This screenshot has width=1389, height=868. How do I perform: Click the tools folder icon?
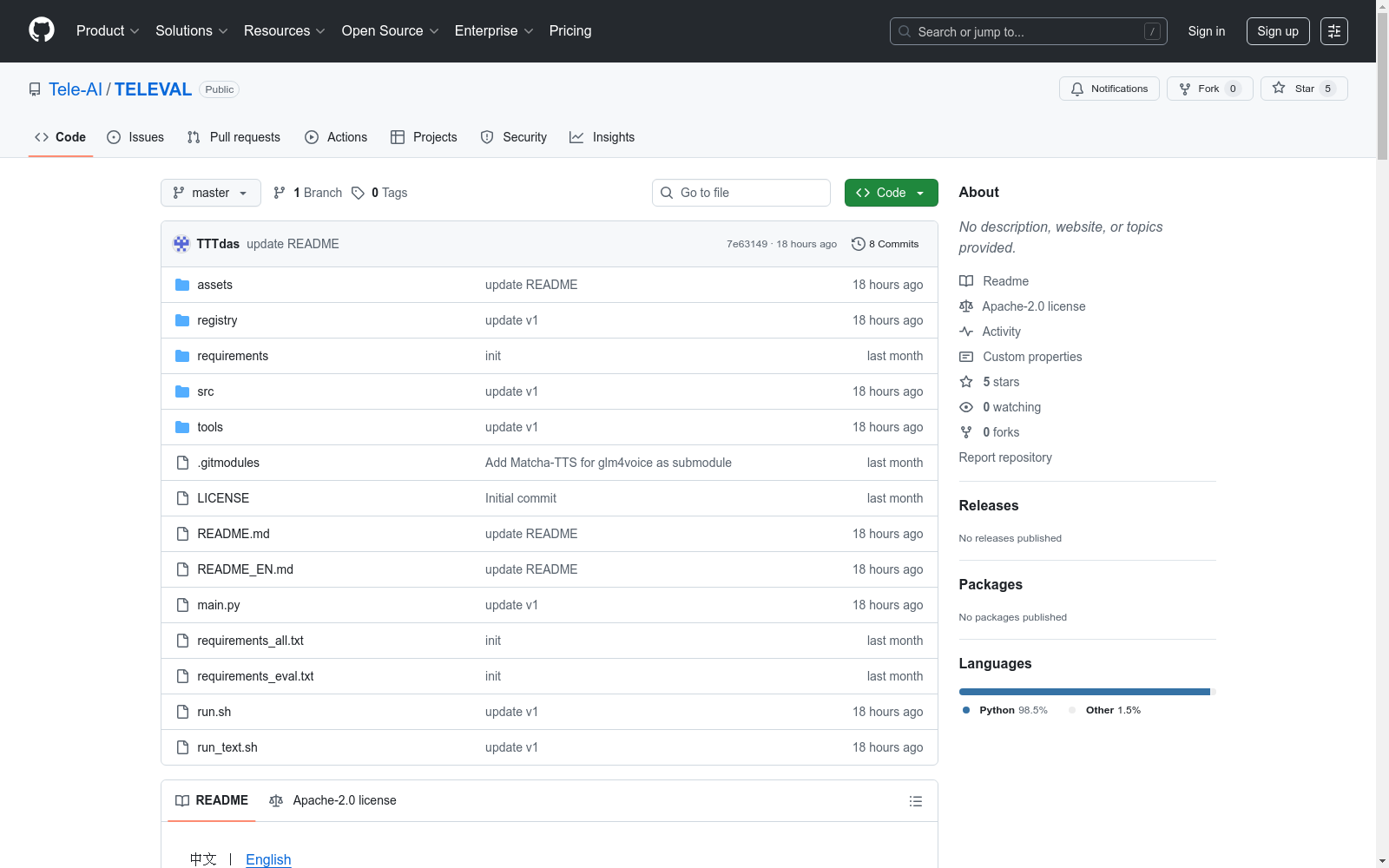point(182,427)
